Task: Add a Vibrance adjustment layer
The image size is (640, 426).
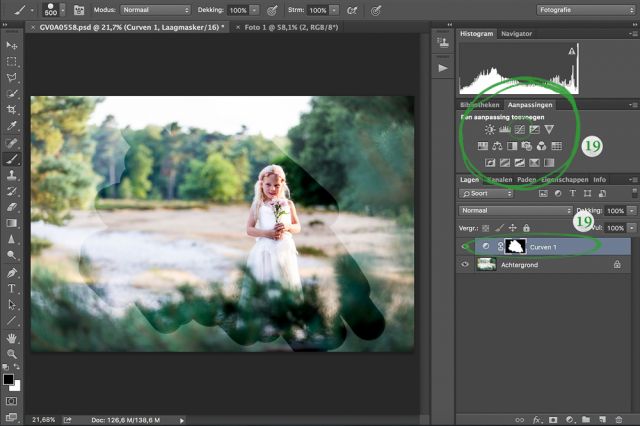Action: (x=549, y=130)
